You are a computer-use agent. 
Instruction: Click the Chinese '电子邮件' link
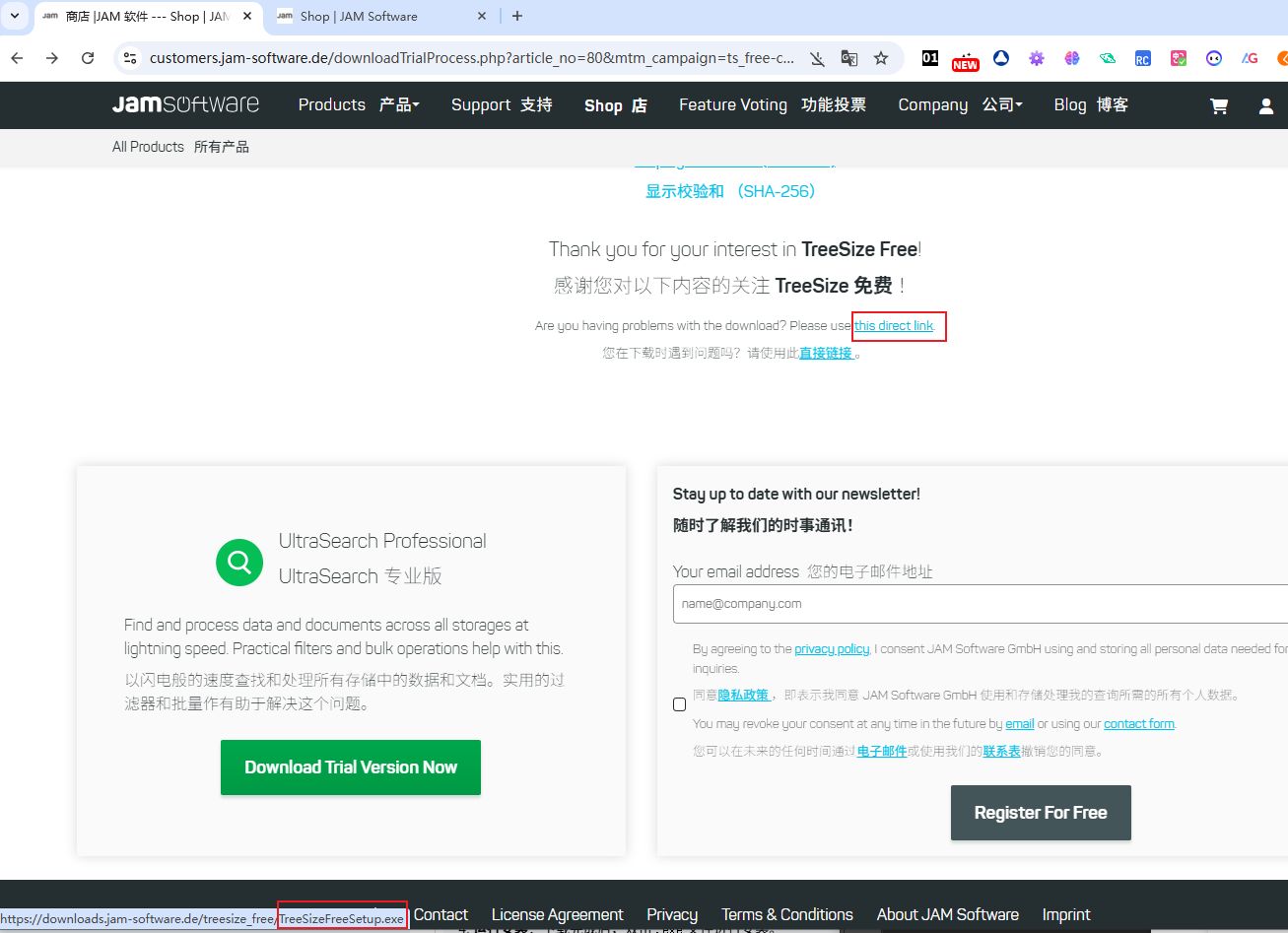pyautogui.click(x=882, y=751)
